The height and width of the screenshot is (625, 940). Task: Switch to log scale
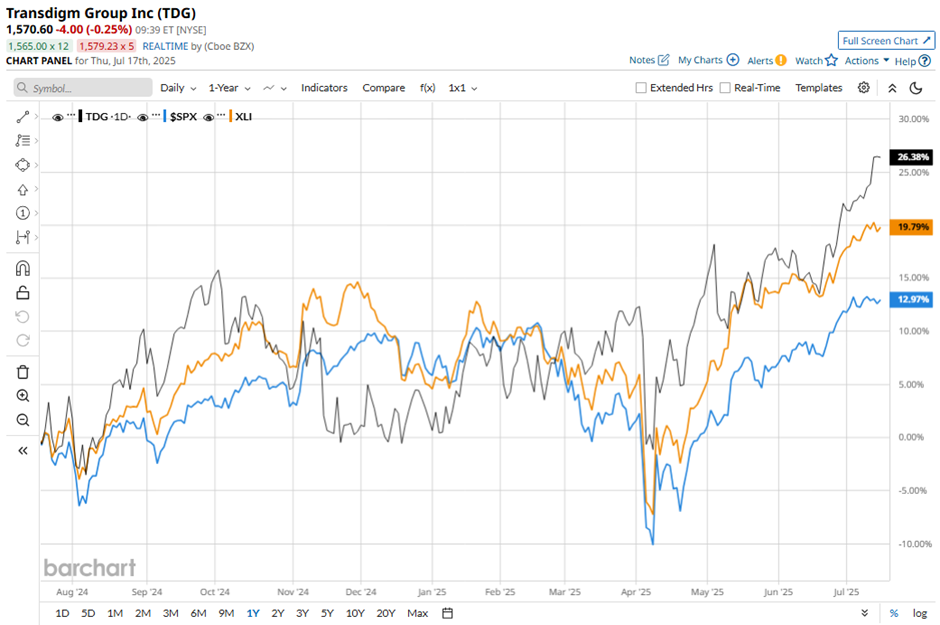pos(920,613)
